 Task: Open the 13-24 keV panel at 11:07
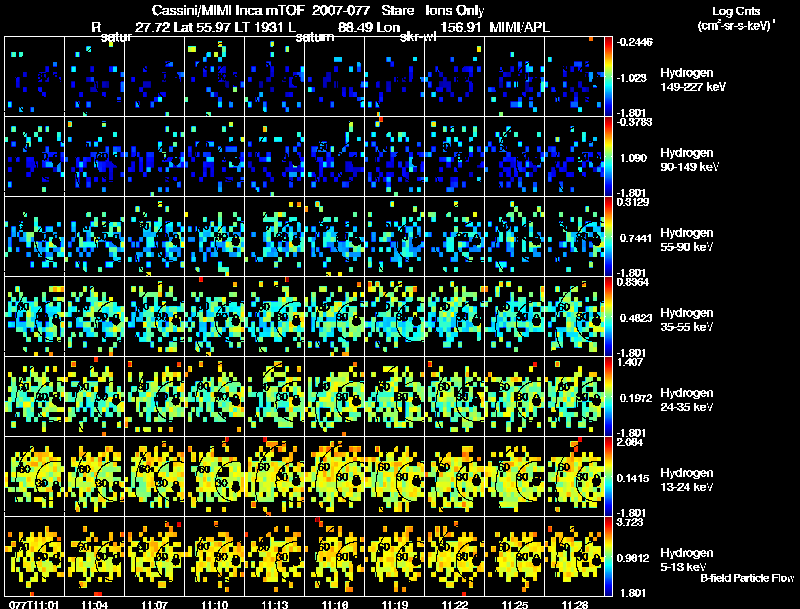(155, 476)
